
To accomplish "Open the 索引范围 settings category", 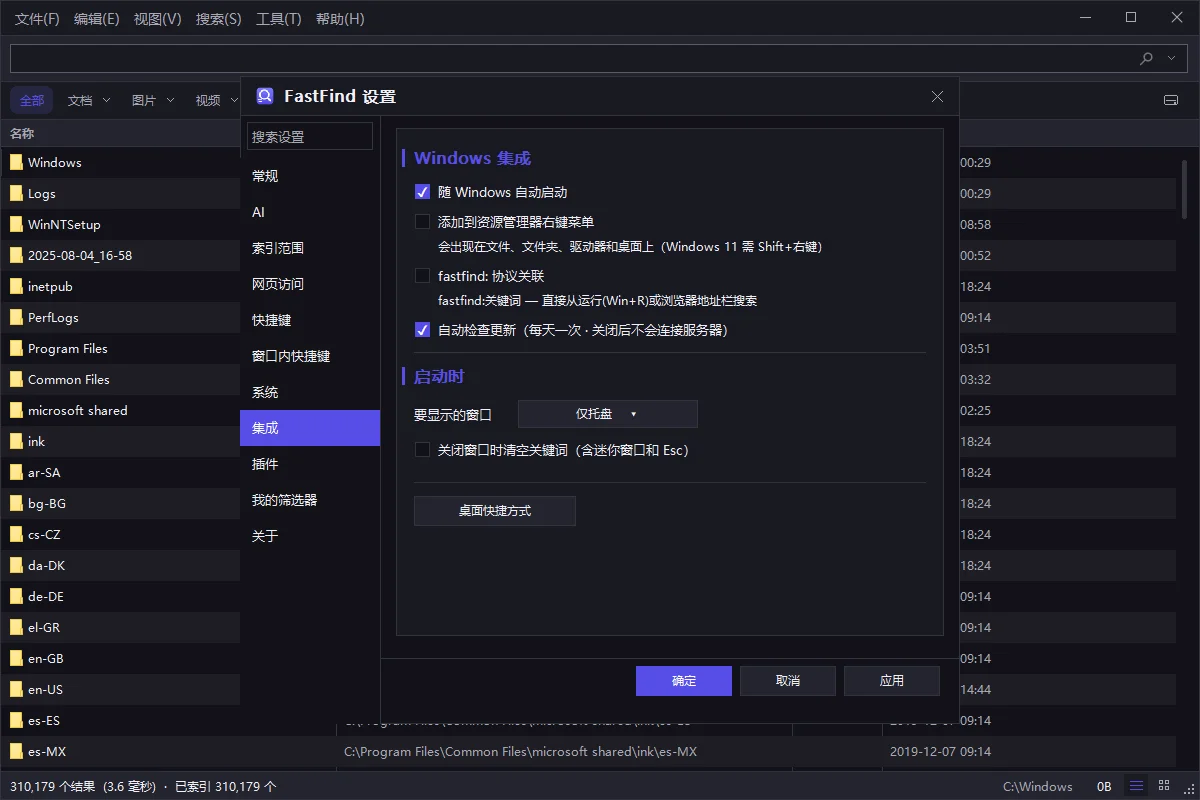I will 310,248.
